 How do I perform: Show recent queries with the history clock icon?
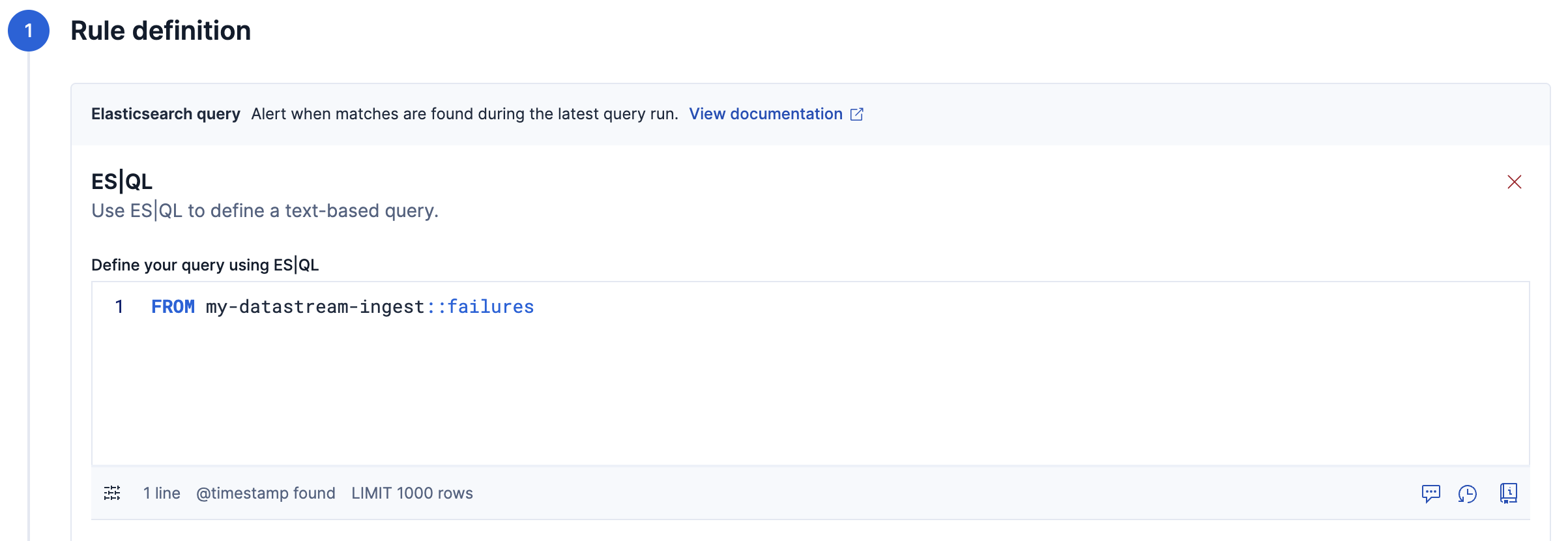pyautogui.click(x=1467, y=493)
